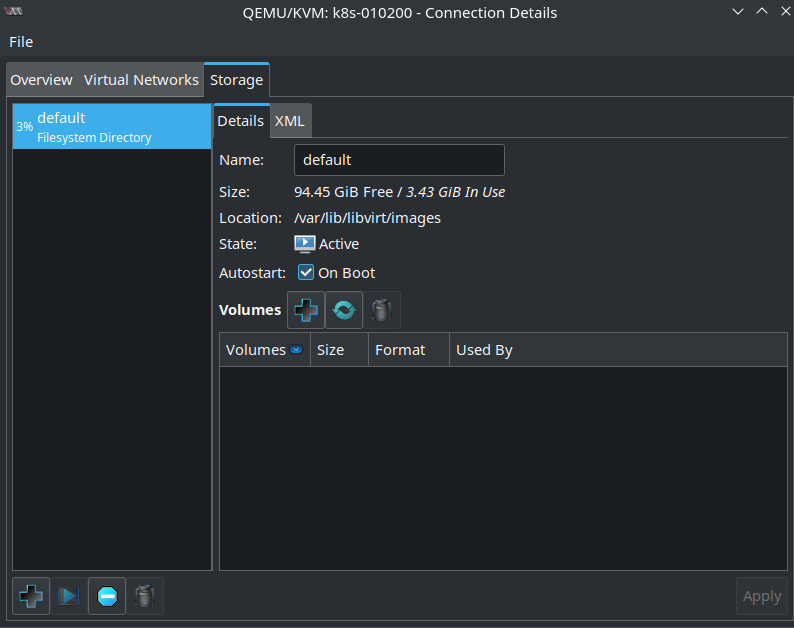The image size is (794, 628).
Task: Select the Storage tab
Action: [x=236, y=80]
